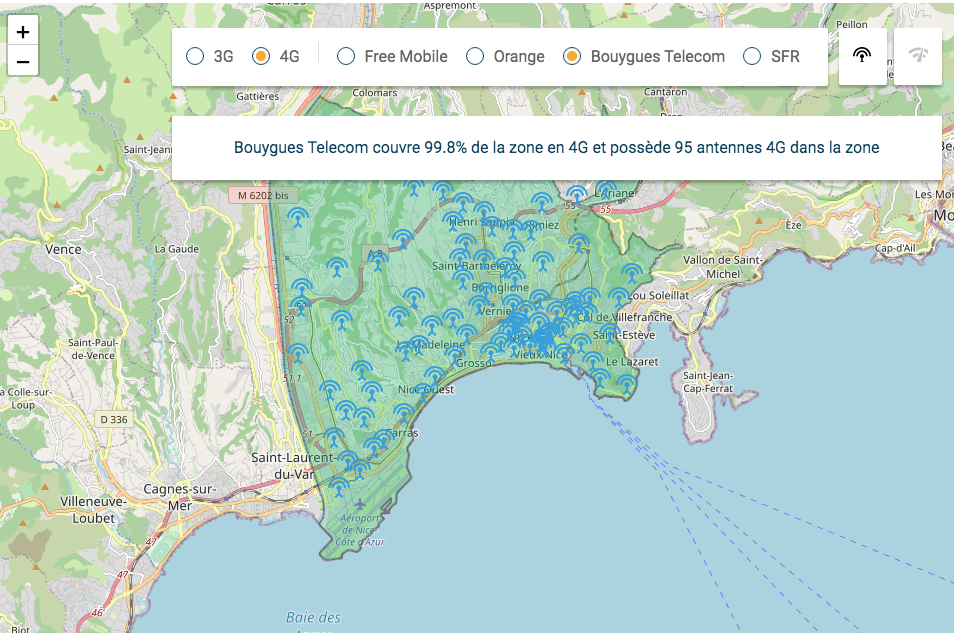This screenshot has width=954, height=633.
Task: Click the Bouygues Telecom coverage info banner
Action: click(x=556, y=148)
